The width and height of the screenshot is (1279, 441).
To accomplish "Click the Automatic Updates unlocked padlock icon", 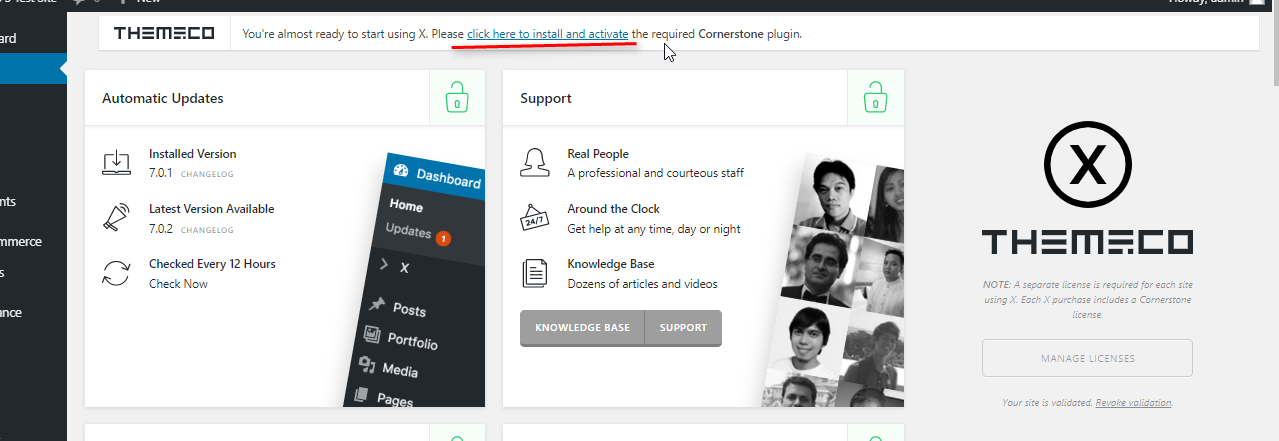I will pyautogui.click(x=457, y=98).
